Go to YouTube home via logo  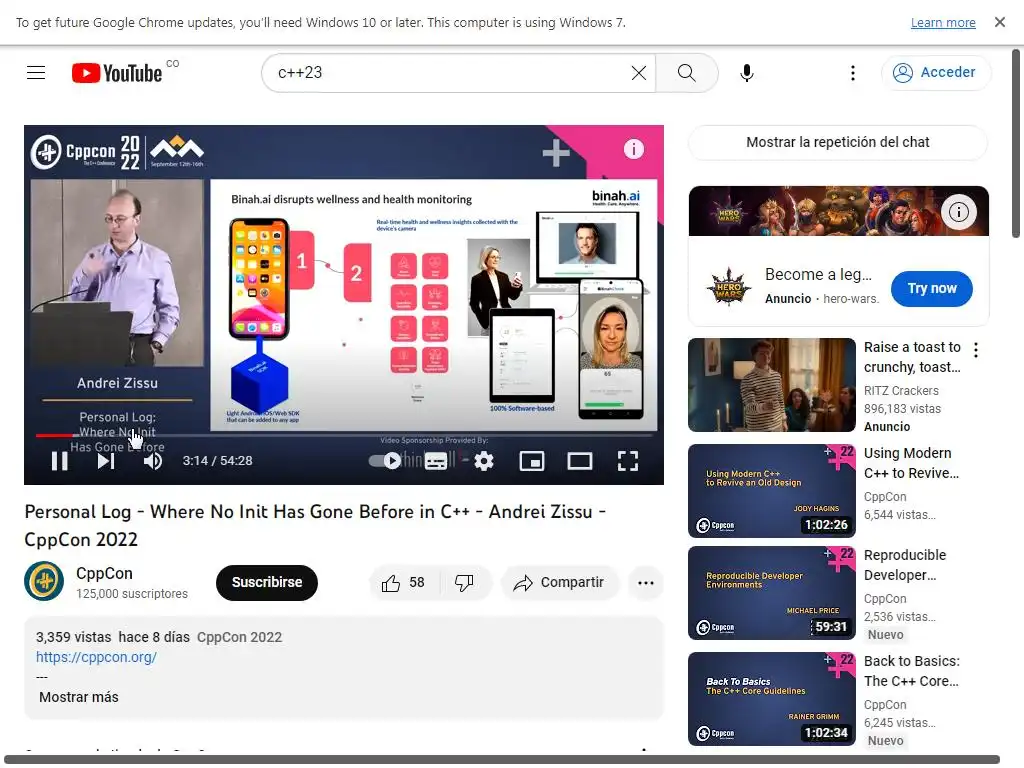pyautogui.click(x=118, y=72)
